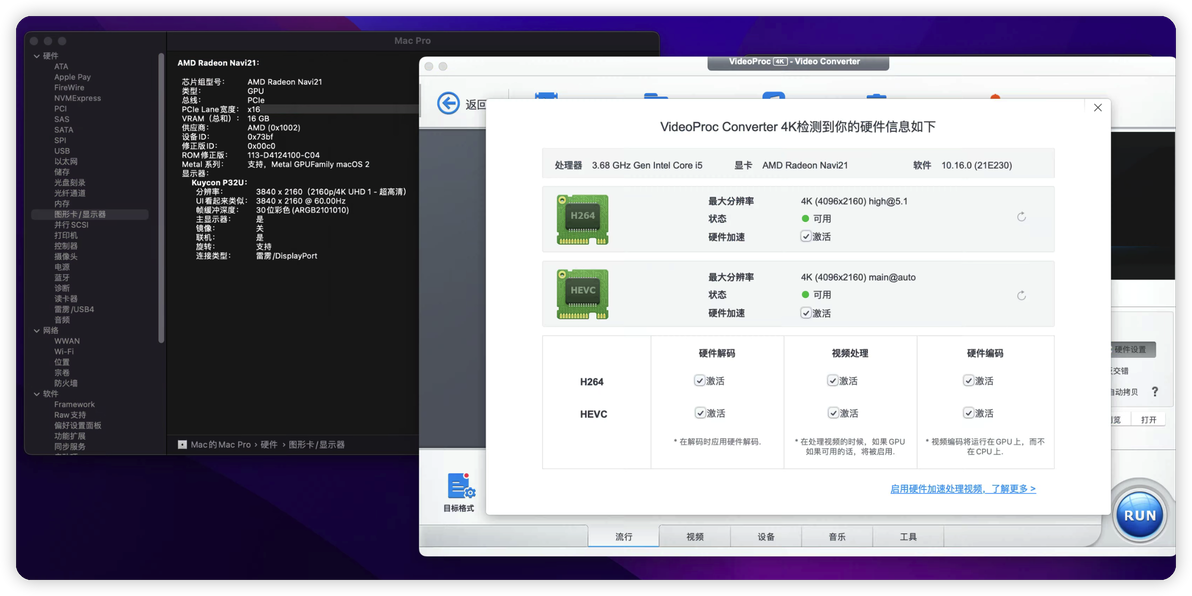
Task: Click the 返回 back label
Action: (475, 105)
